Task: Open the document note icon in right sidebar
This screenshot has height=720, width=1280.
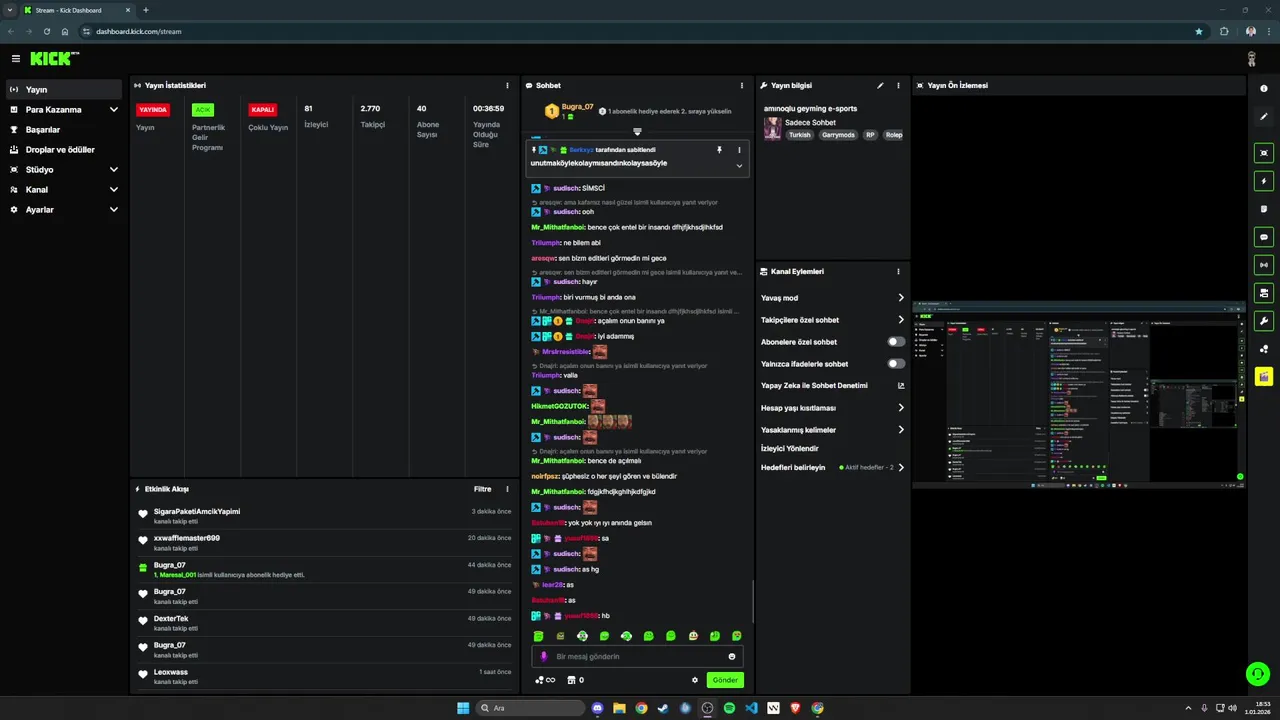Action: click(1264, 209)
